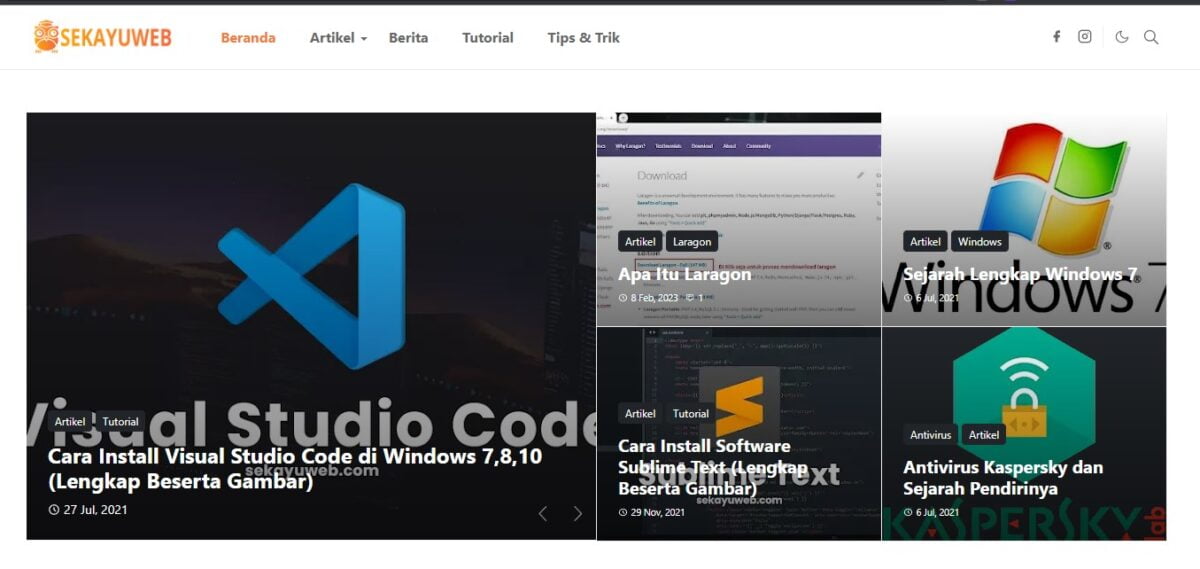This screenshot has height=569, width=1200.
Task: Click Artikel tag on Sublime Text post
Action: (x=640, y=414)
